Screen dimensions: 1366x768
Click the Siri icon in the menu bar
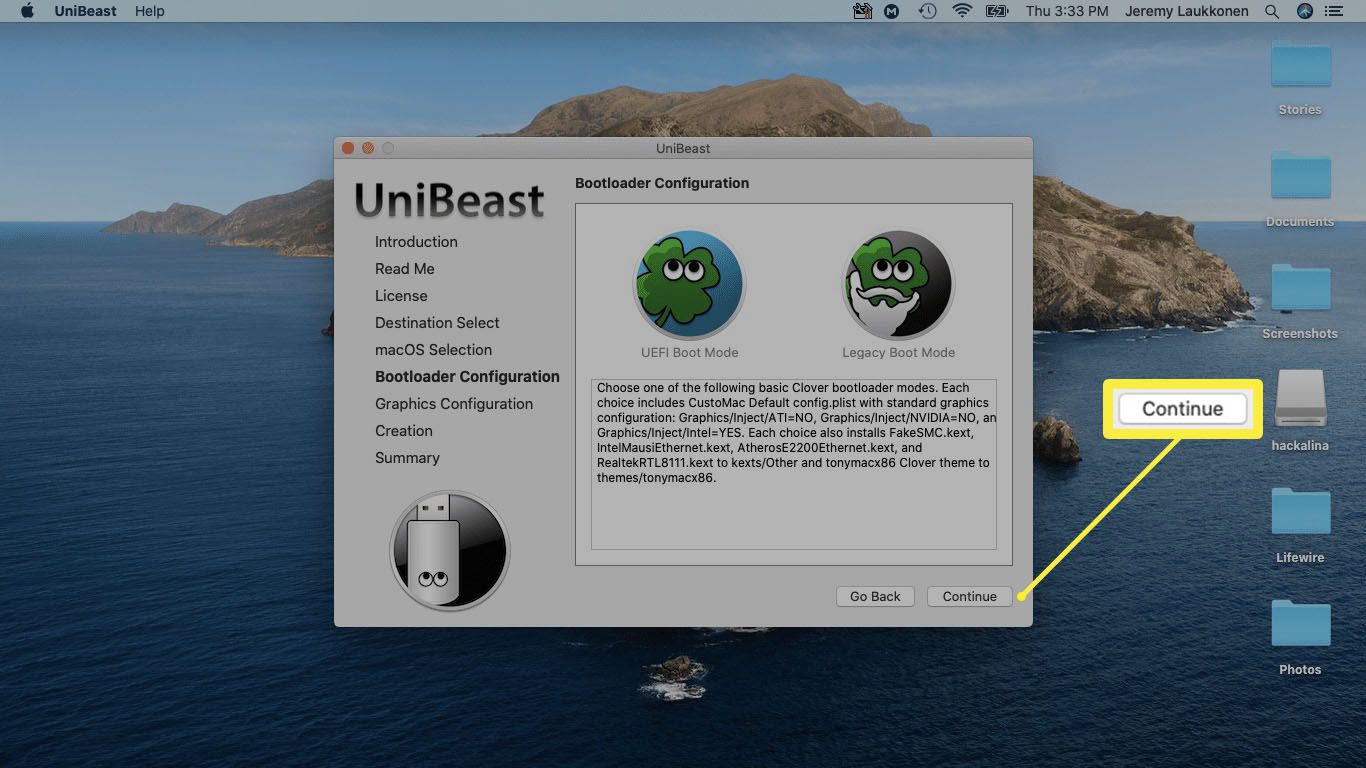tap(1304, 11)
